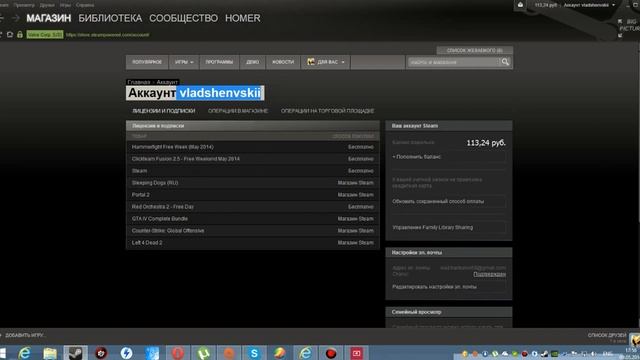Open the account name dropdown in title bar

click(589, 5)
